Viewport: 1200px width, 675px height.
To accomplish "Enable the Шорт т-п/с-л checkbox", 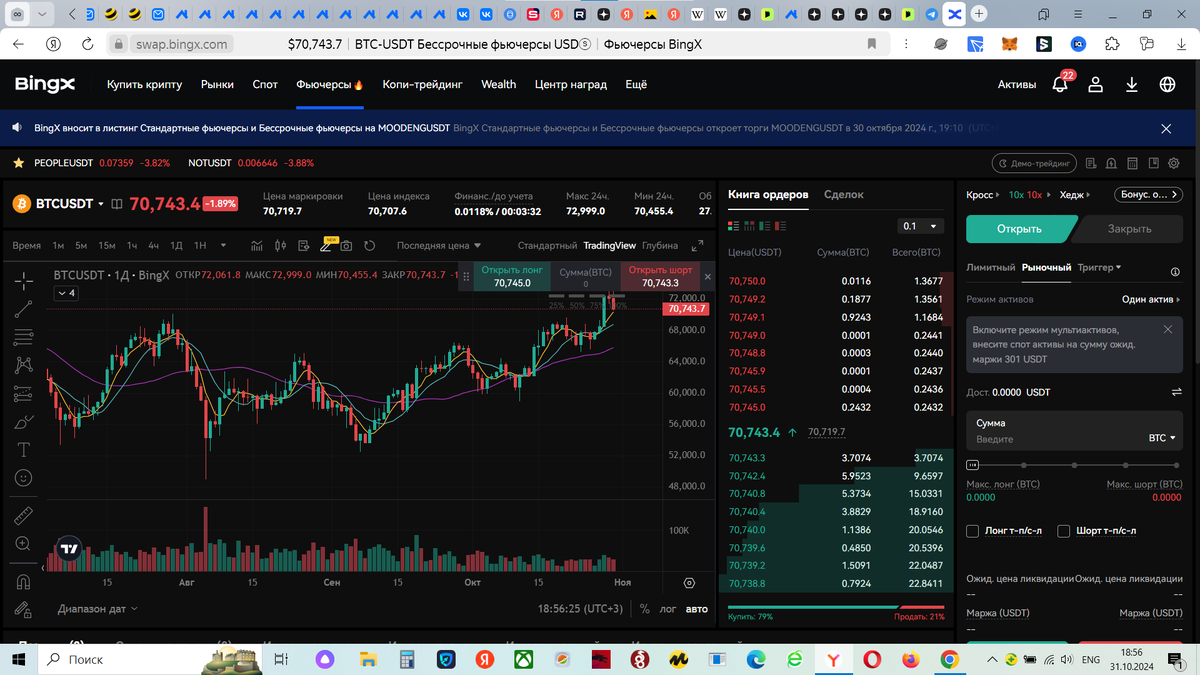I will [1064, 531].
